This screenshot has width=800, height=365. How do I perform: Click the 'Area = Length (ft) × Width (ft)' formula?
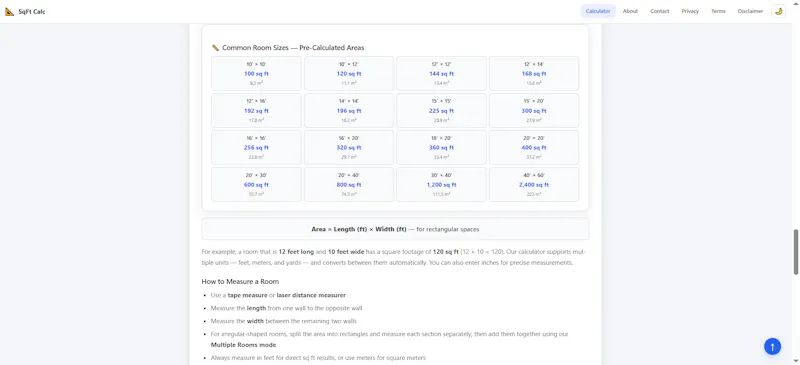[x=359, y=229]
